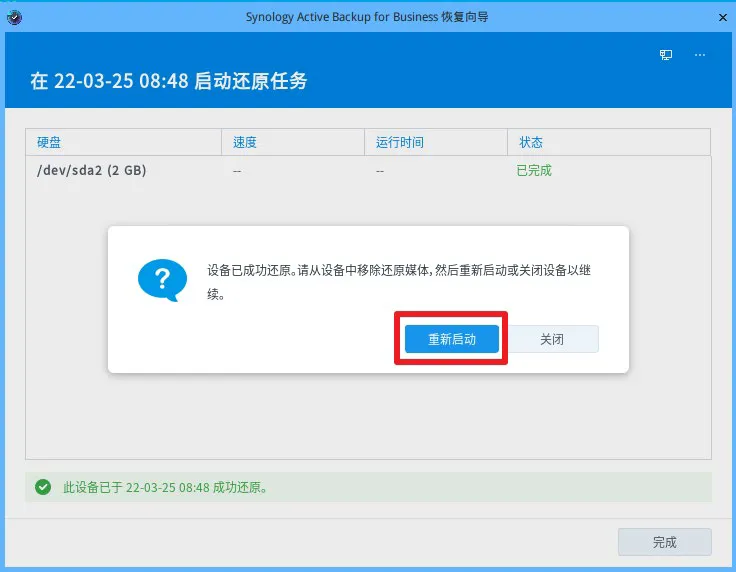Click the 硬盘 column header
Viewport: 736px width, 572px height.
click(x=123, y=142)
